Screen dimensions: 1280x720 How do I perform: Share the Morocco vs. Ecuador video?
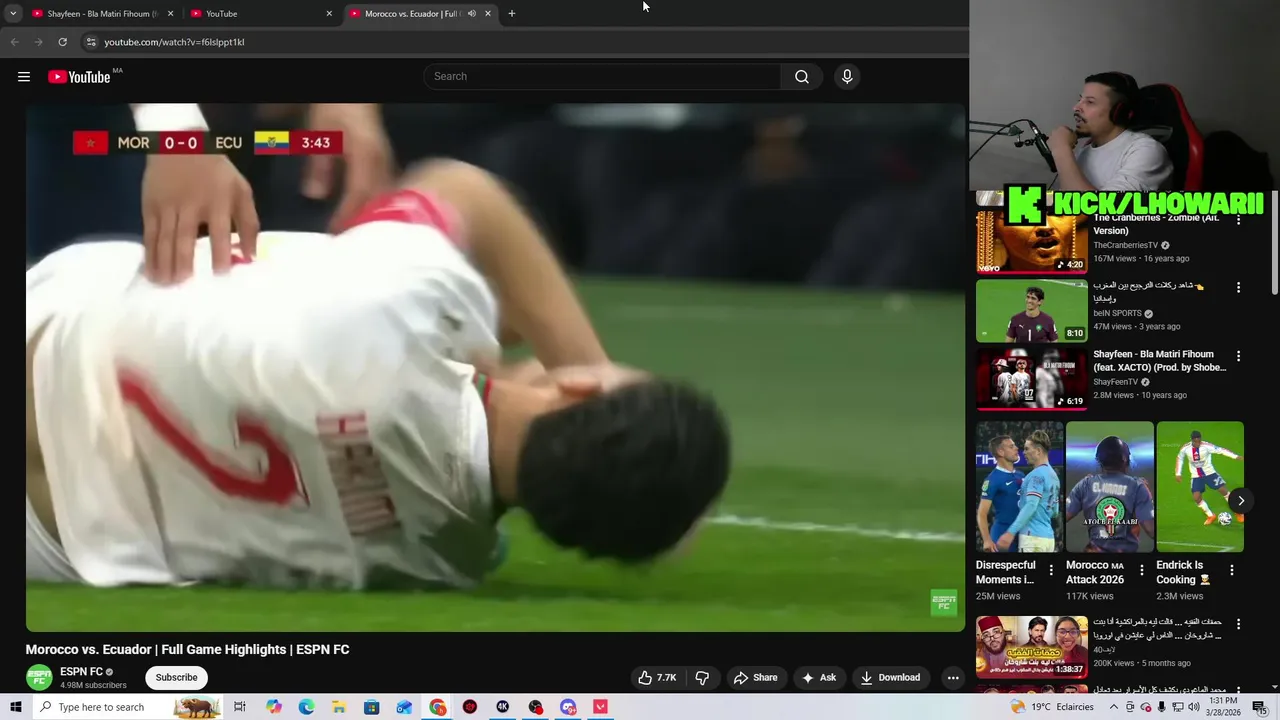pyautogui.click(x=756, y=678)
